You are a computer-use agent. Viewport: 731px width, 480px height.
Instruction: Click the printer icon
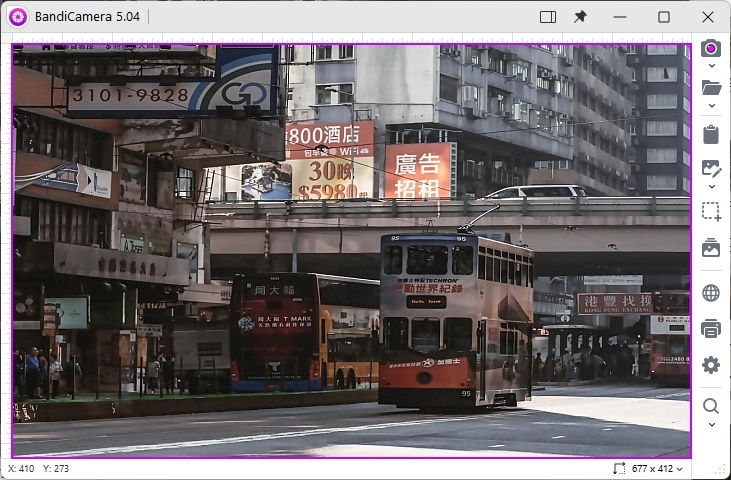click(x=711, y=329)
